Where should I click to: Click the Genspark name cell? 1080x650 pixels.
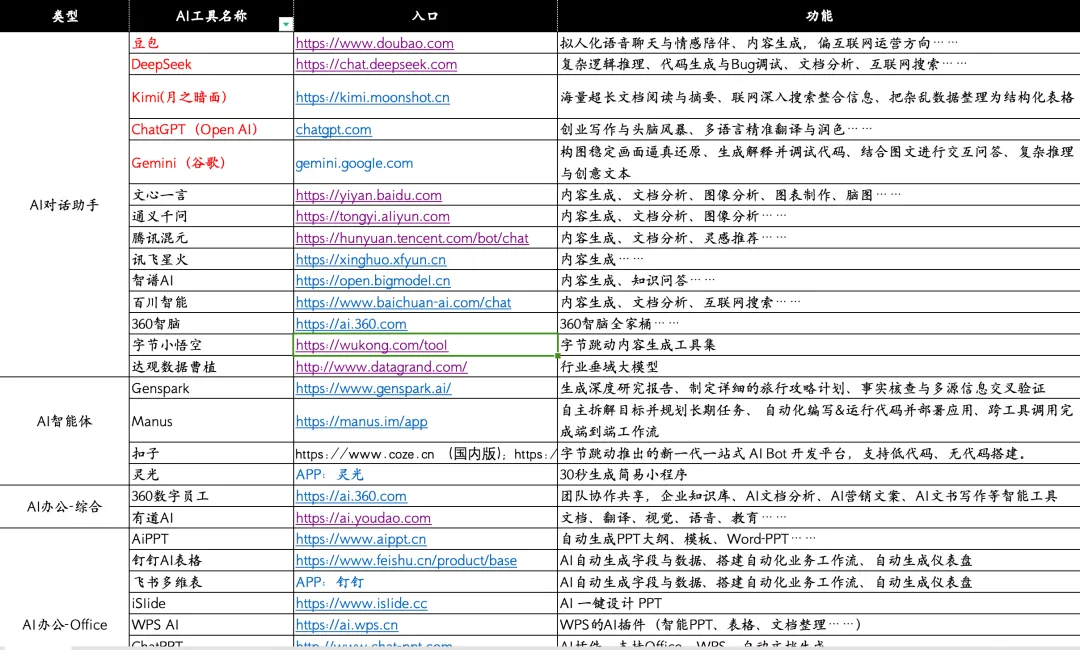coord(211,388)
